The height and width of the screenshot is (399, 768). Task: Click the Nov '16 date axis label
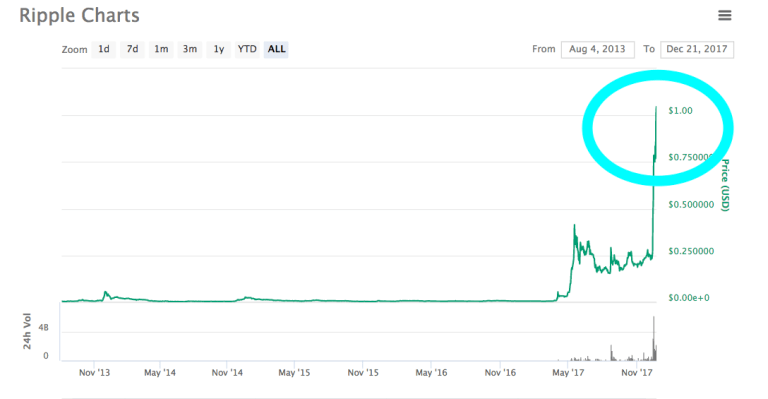500,373
